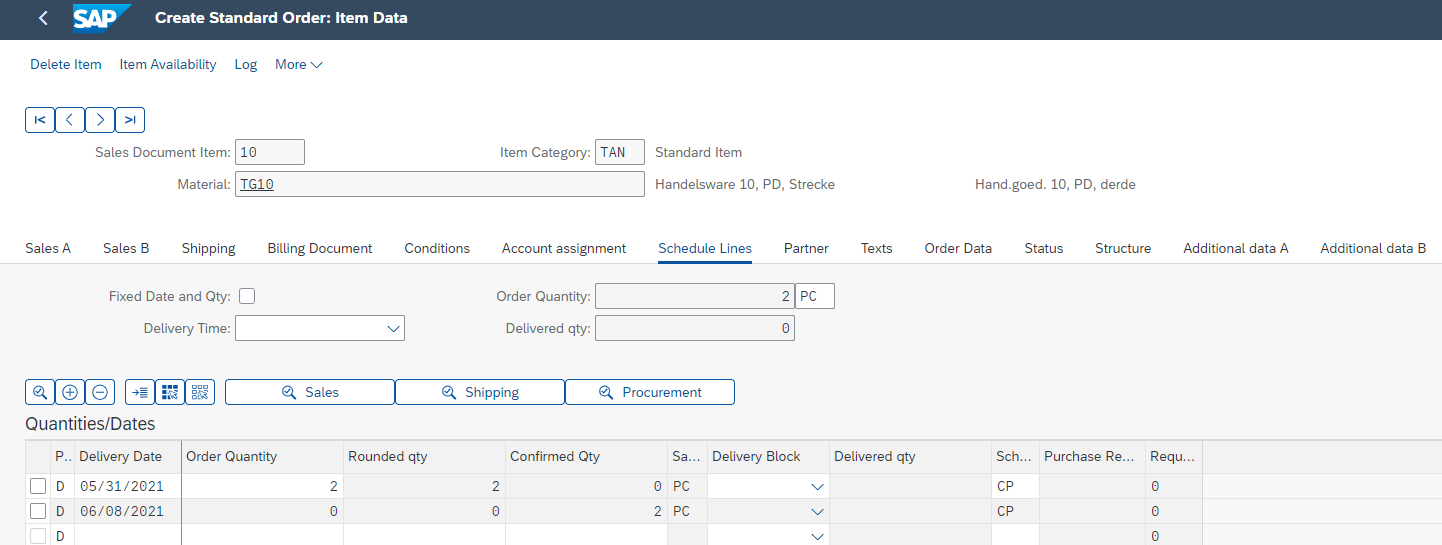Remove schedule line with minus icon

(x=100, y=392)
